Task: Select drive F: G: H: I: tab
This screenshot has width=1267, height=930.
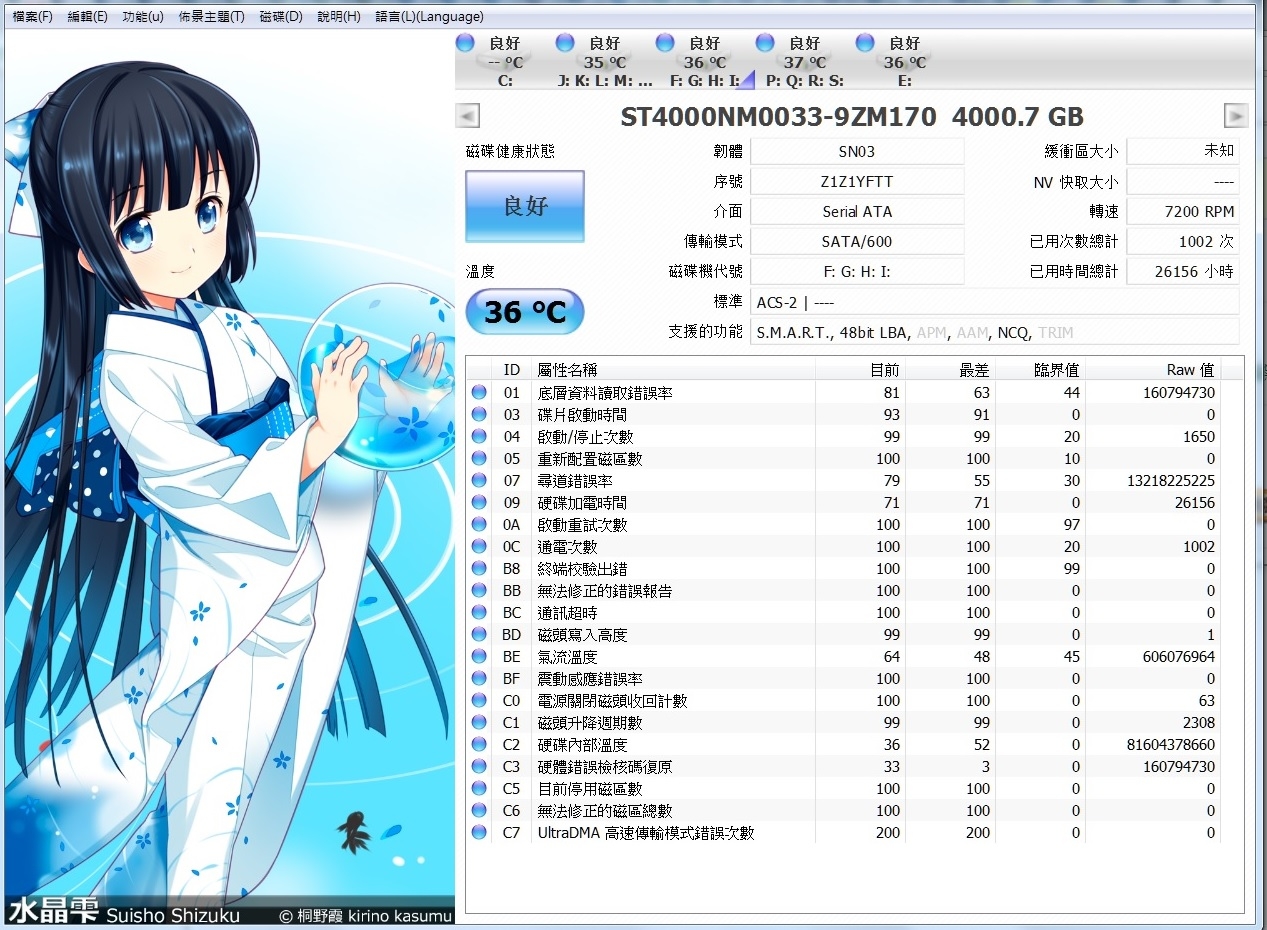Action: pyautogui.click(x=705, y=61)
